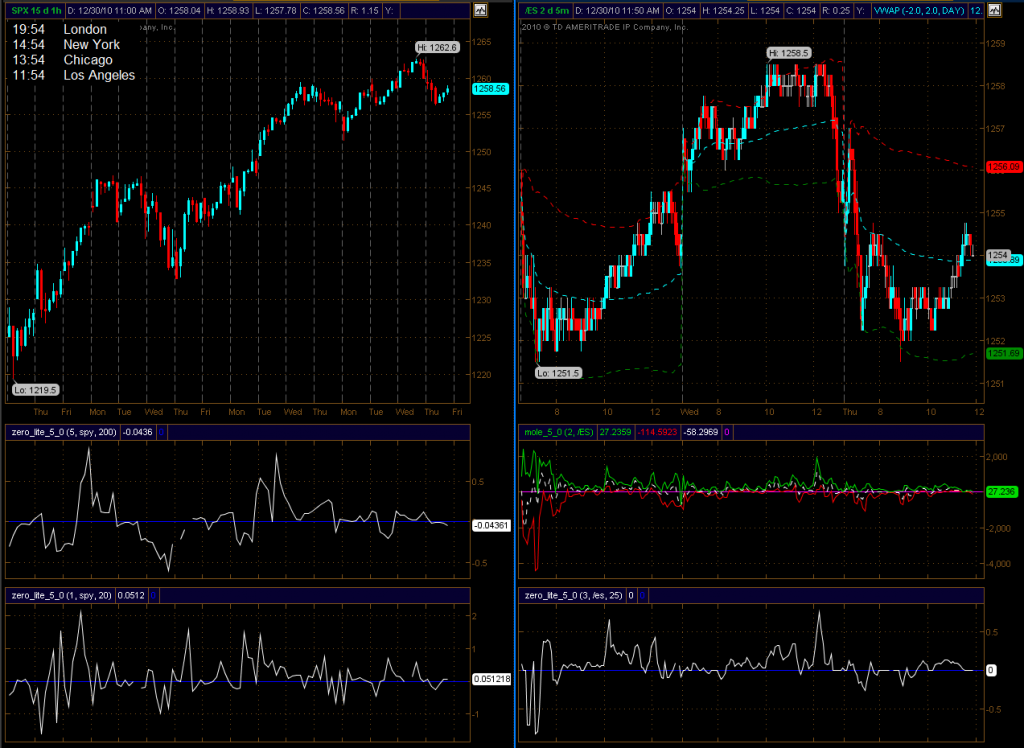1024x748 pixels.
Task: Click the green 1251.69 VWAP lower band tag
Action: (1003, 353)
